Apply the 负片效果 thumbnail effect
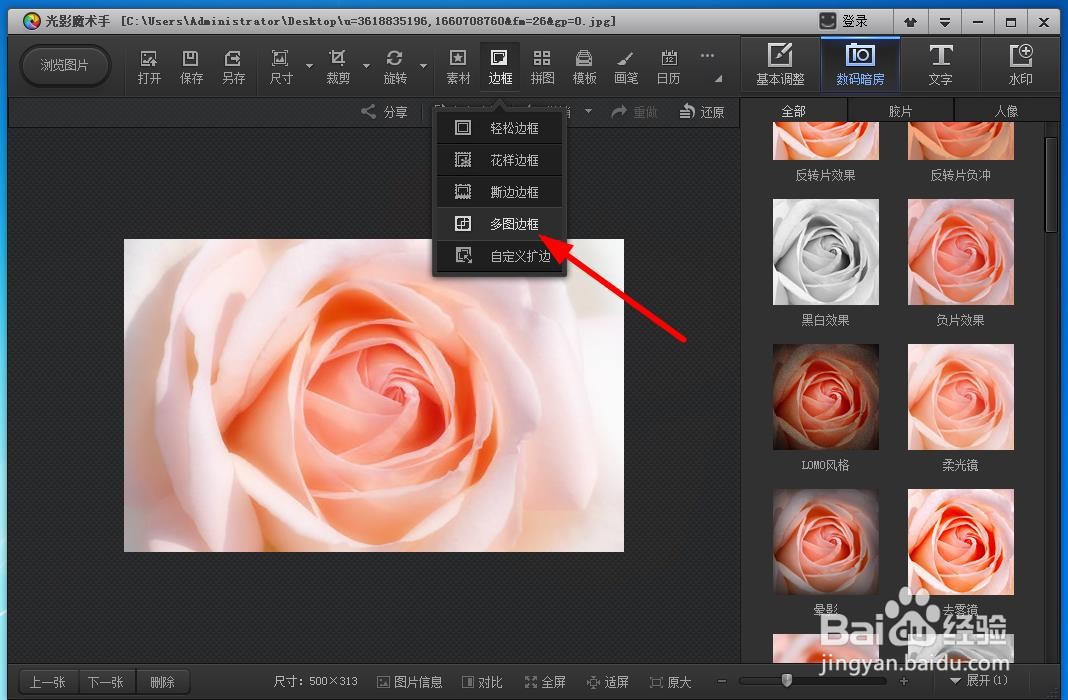This screenshot has width=1068, height=700. [960, 252]
